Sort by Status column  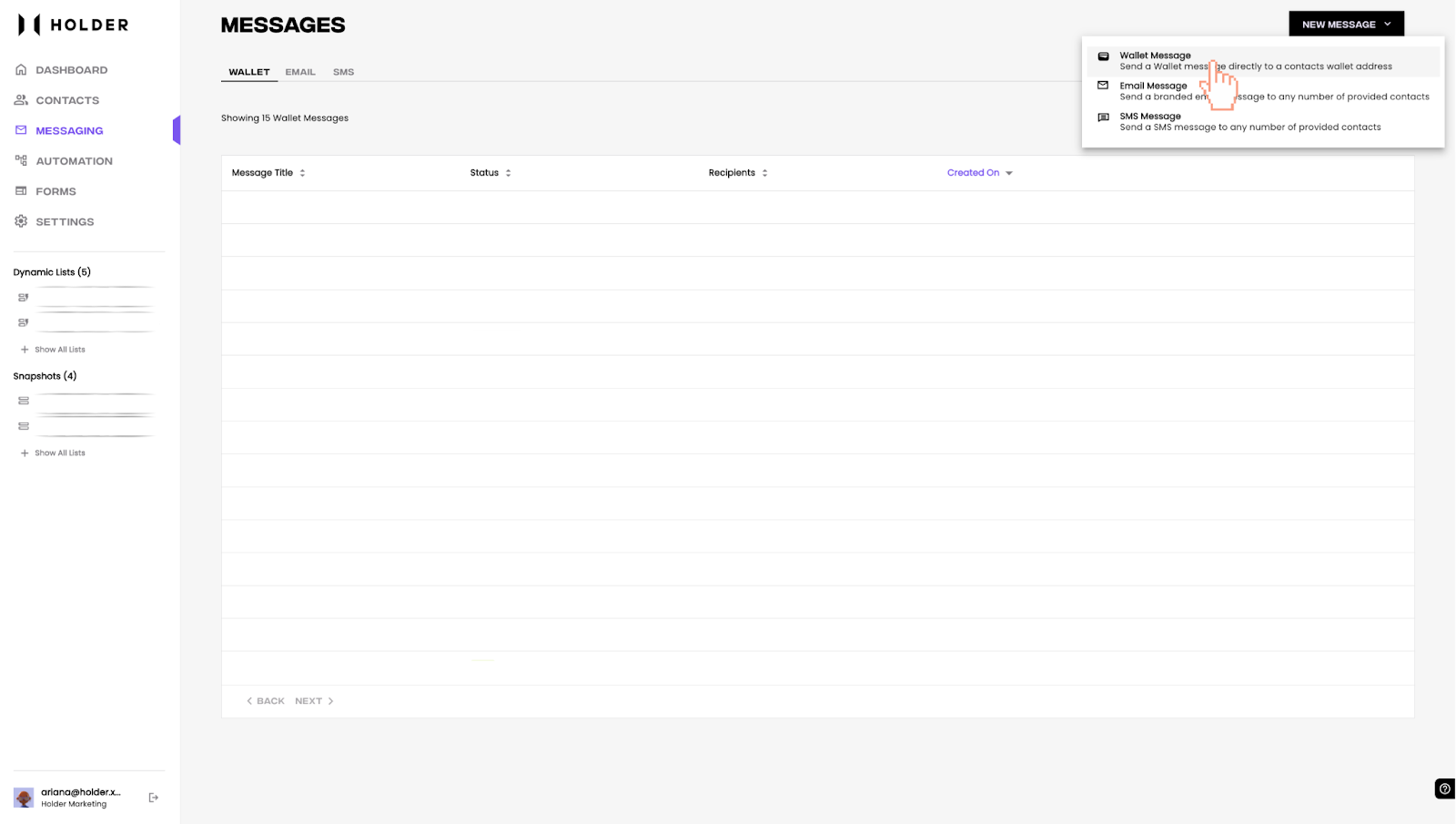[490, 173]
